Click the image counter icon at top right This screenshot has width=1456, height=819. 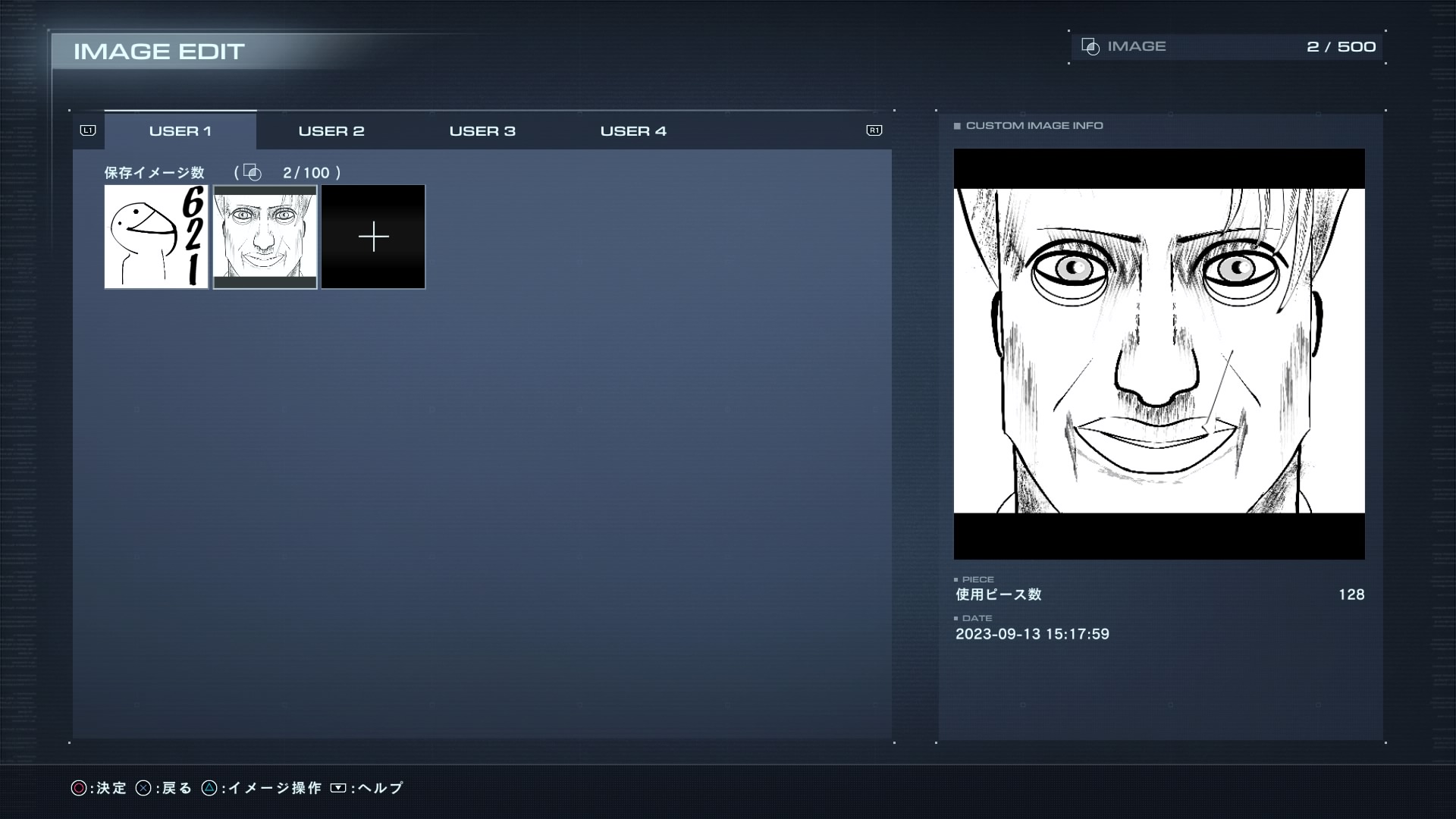pyautogui.click(x=1090, y=47)
